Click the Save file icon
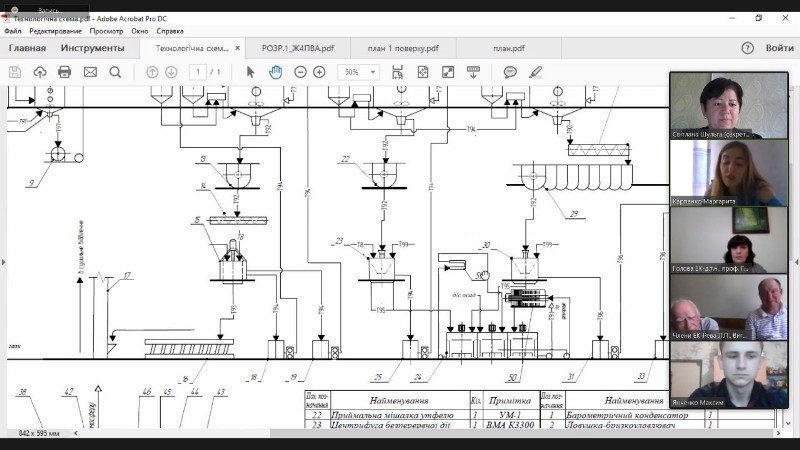This screenshot has width=800, height=450. (15, 72)
